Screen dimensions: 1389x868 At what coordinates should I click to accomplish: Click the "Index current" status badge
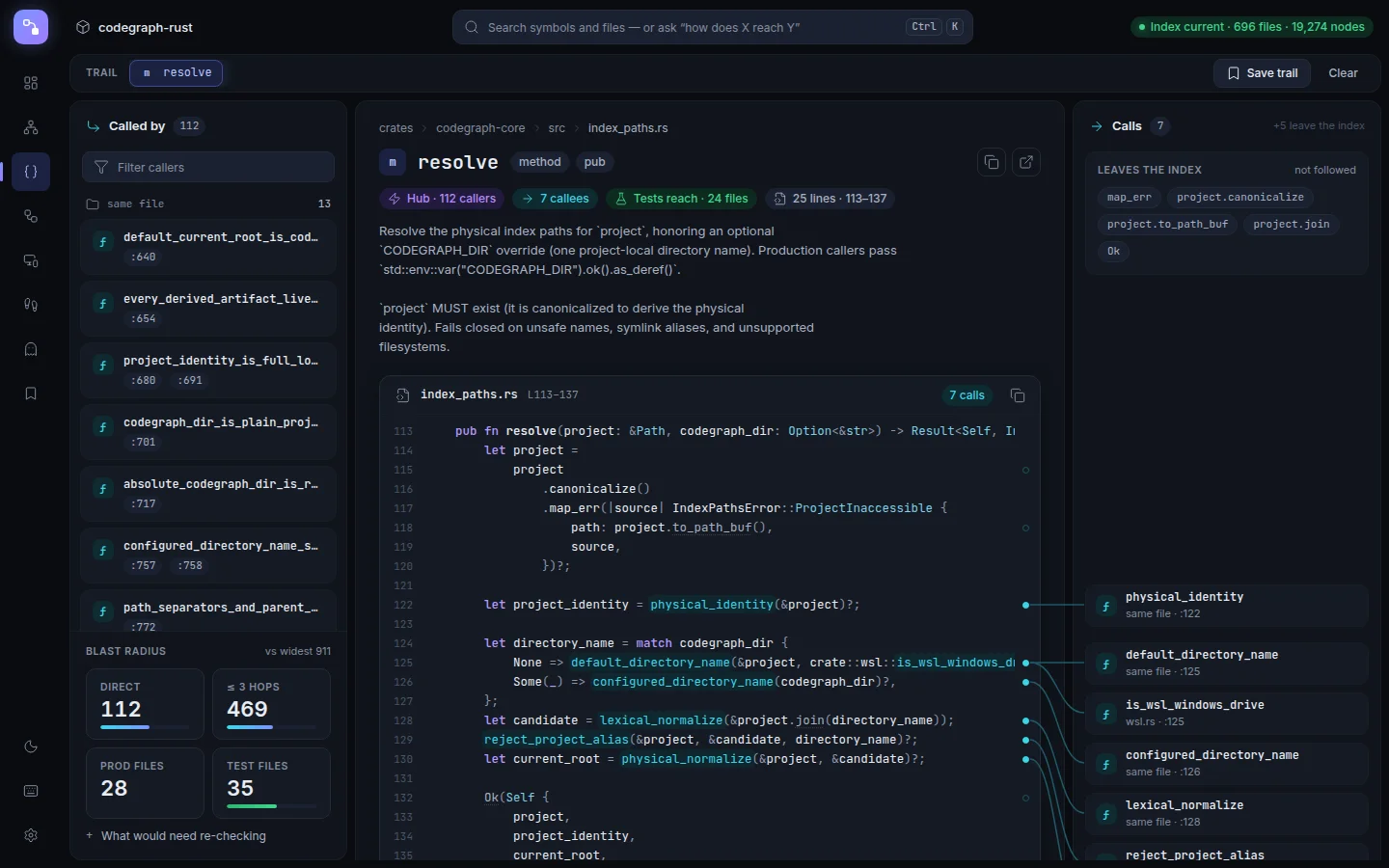click(x=1252, y=27)
